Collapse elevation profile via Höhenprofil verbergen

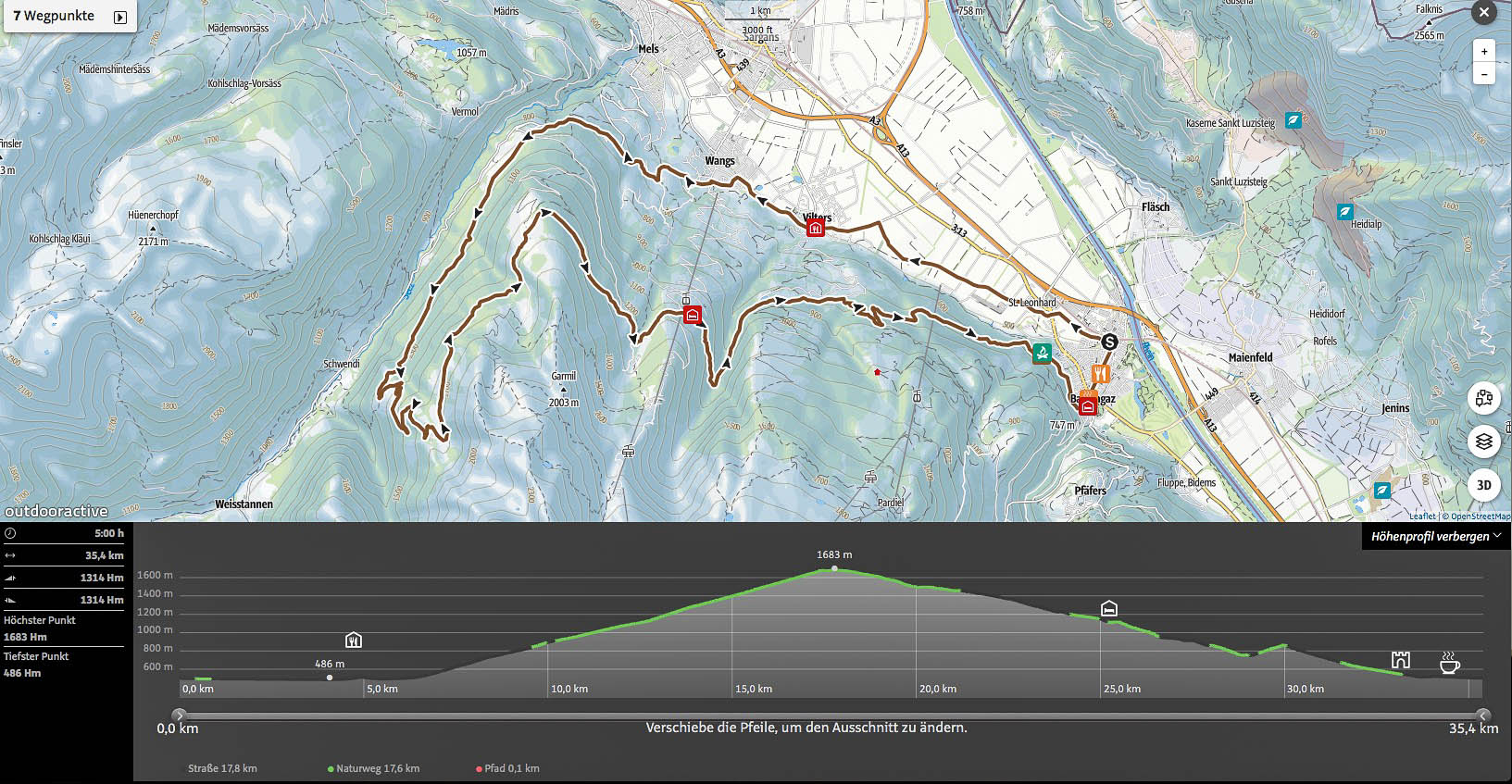pyautogui.click(x=1435, y=536)
